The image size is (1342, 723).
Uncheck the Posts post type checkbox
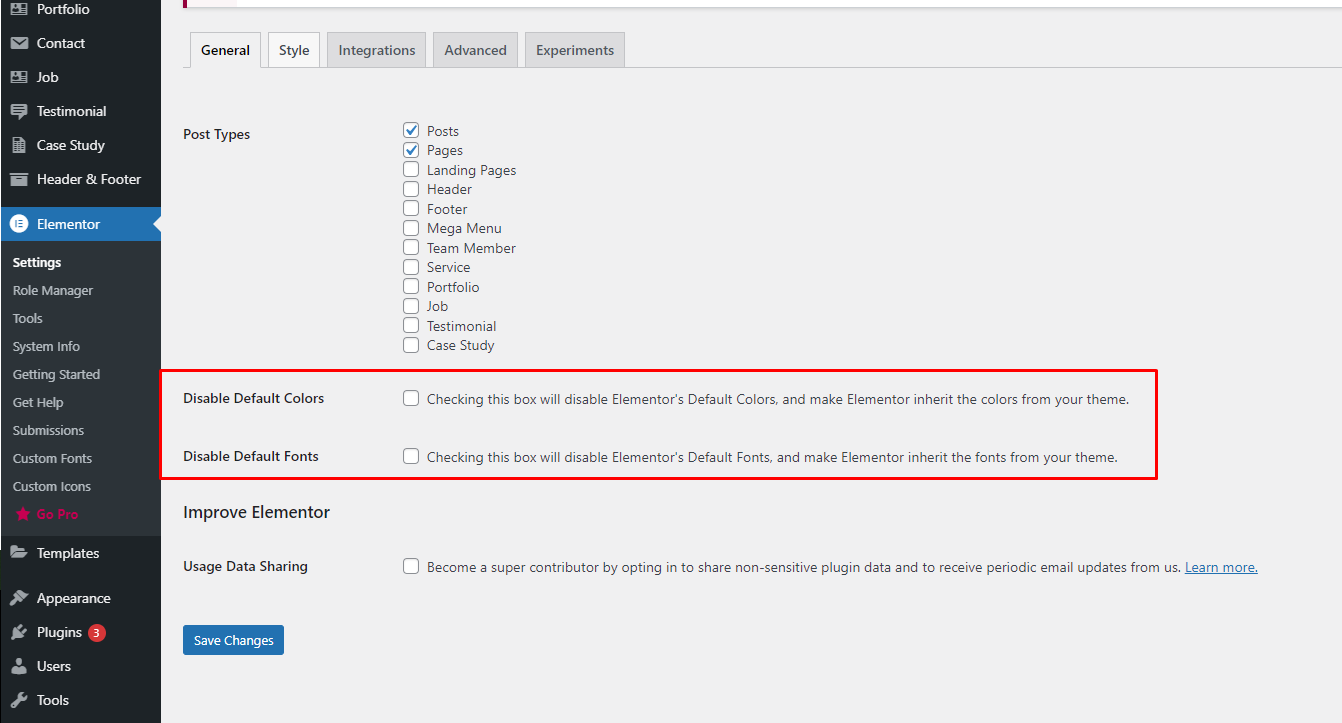pyautogui.click(x=411, y=131)
